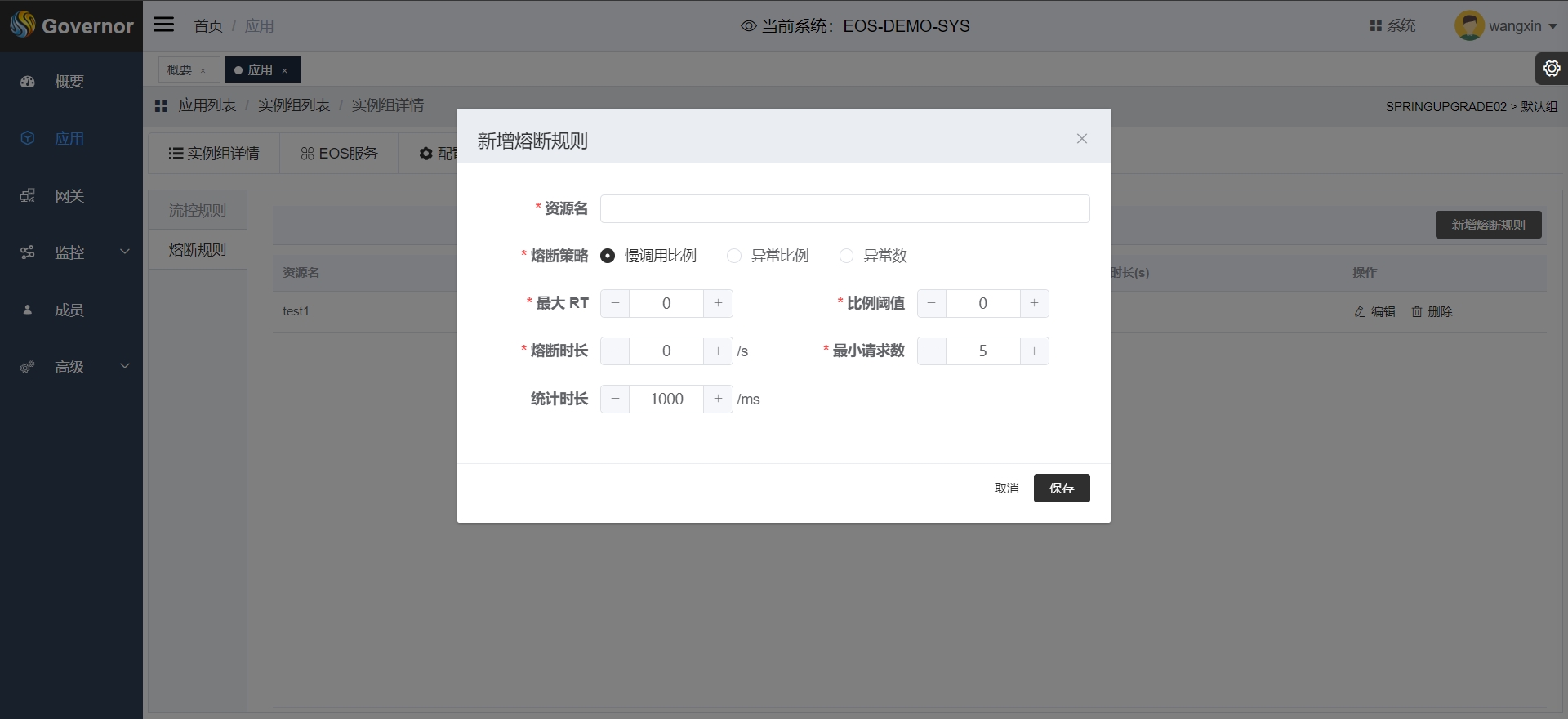1568x719 pixels.
Task: Click the hamburger menu collapse icon
Action: click(164, 25)
